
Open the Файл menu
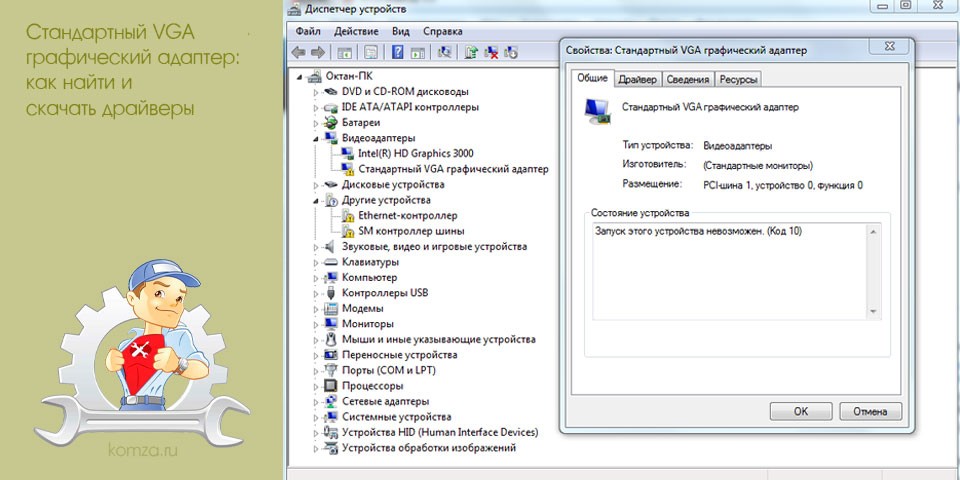[308, 31]
